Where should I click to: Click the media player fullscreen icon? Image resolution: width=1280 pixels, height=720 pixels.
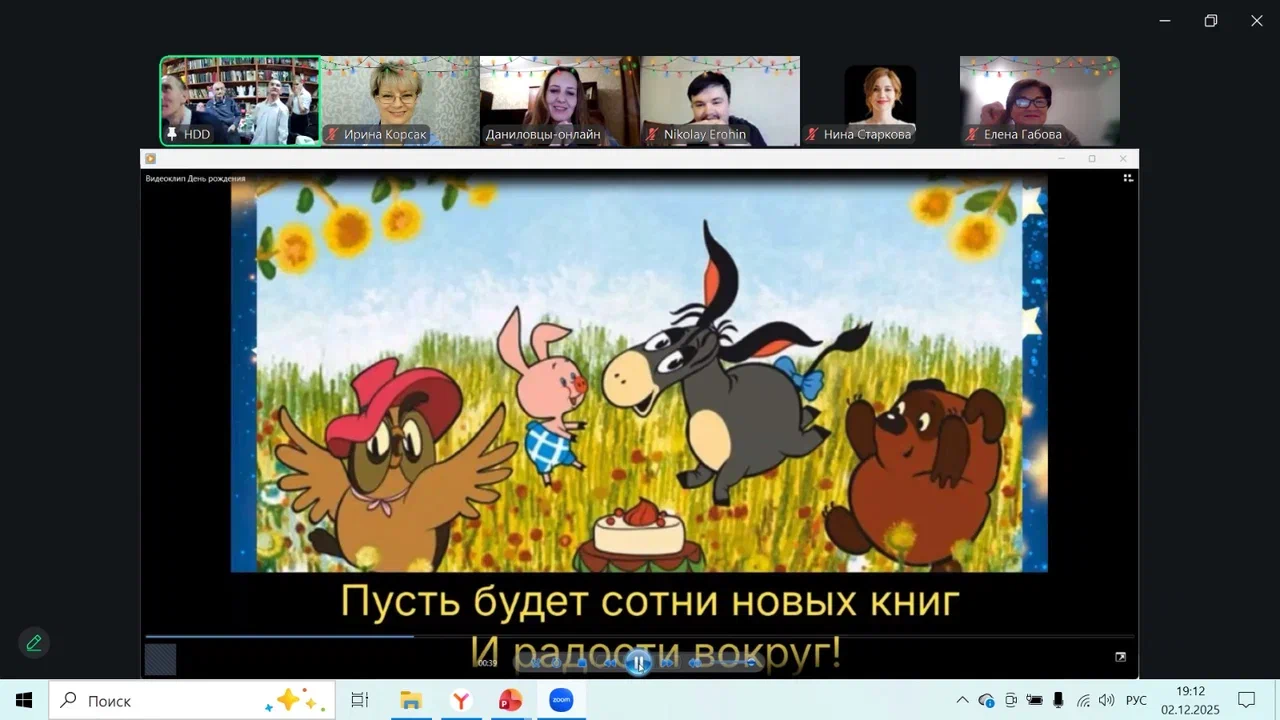pos(1120,657)
